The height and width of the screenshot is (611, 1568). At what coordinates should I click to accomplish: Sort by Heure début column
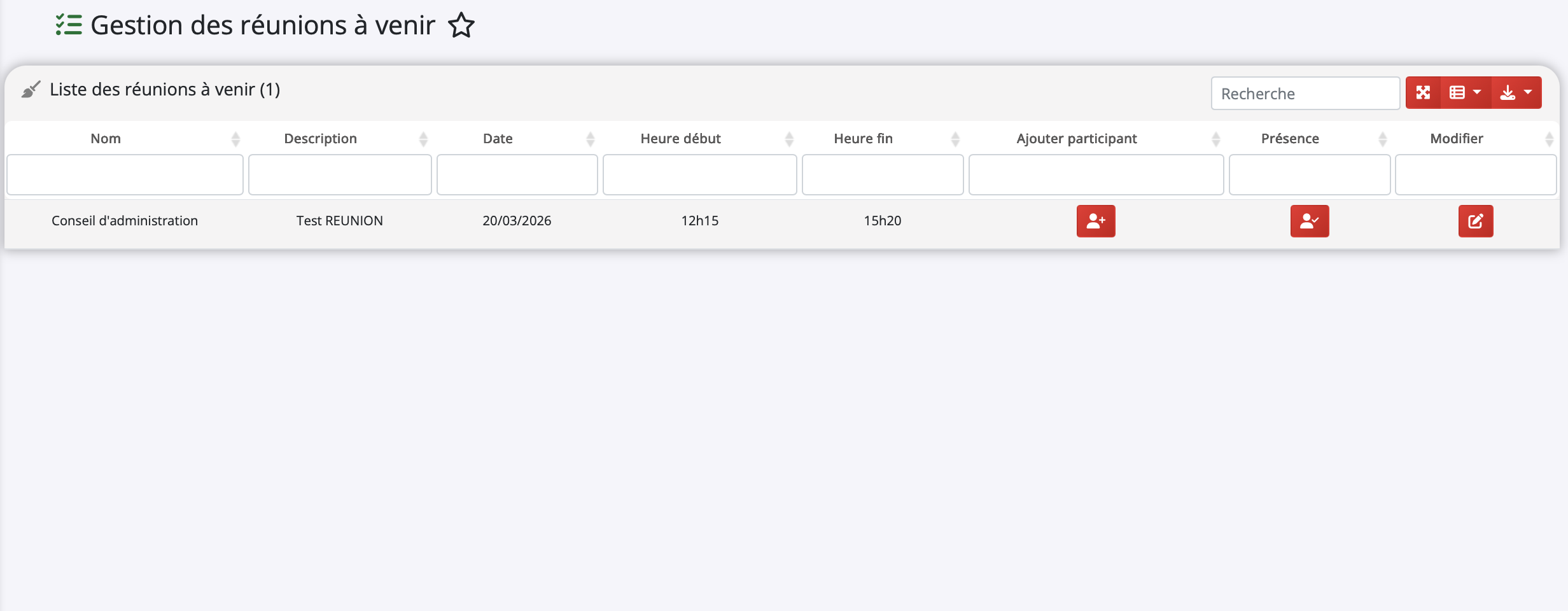(x=680, y=139)
